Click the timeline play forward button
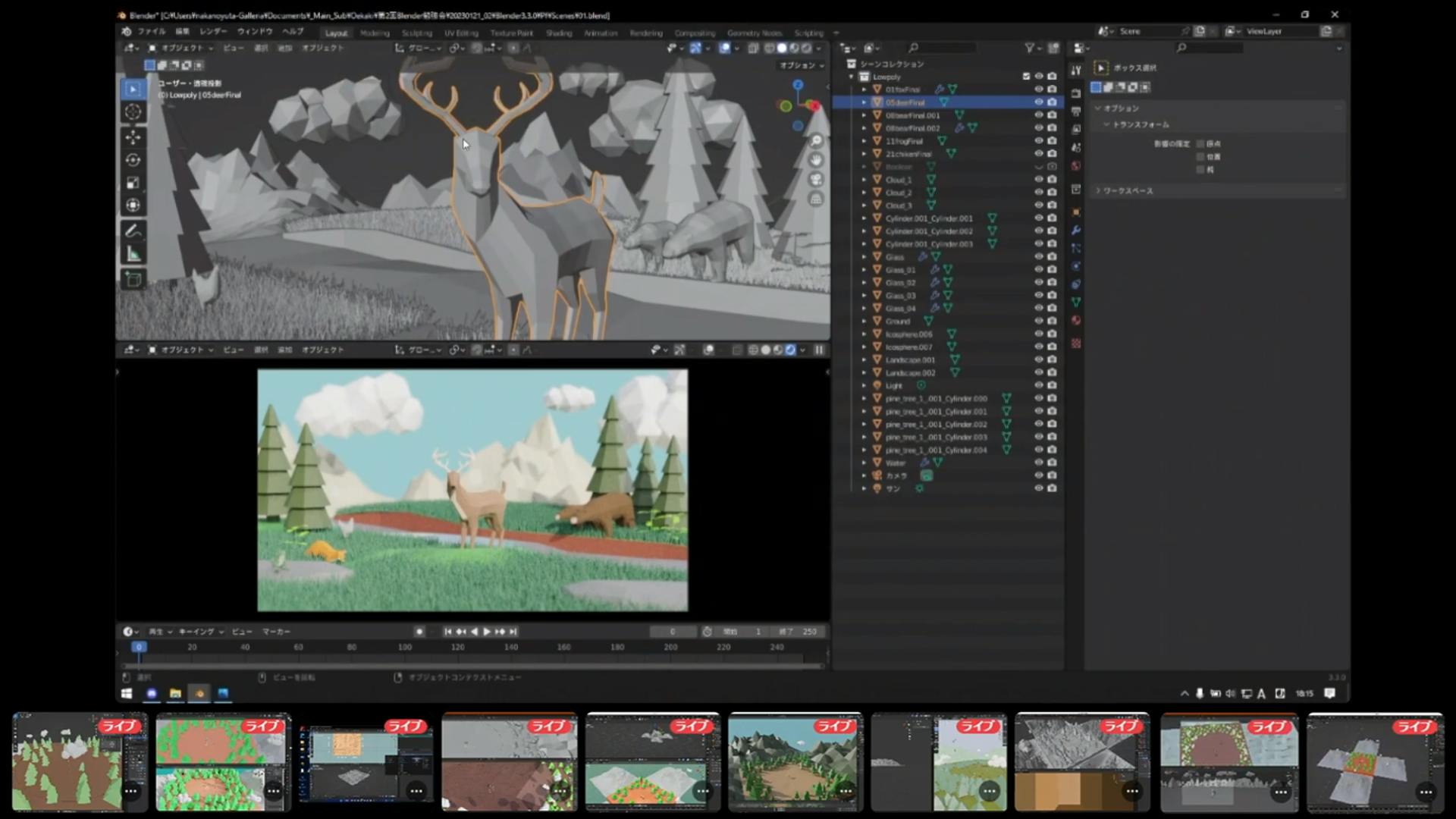This screenshot has width=1456, height=819. click(487, 632)
